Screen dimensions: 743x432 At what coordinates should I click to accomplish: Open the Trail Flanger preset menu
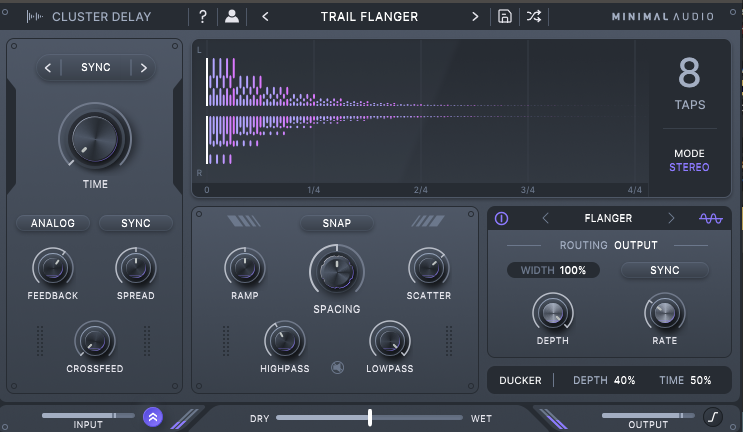369,16
